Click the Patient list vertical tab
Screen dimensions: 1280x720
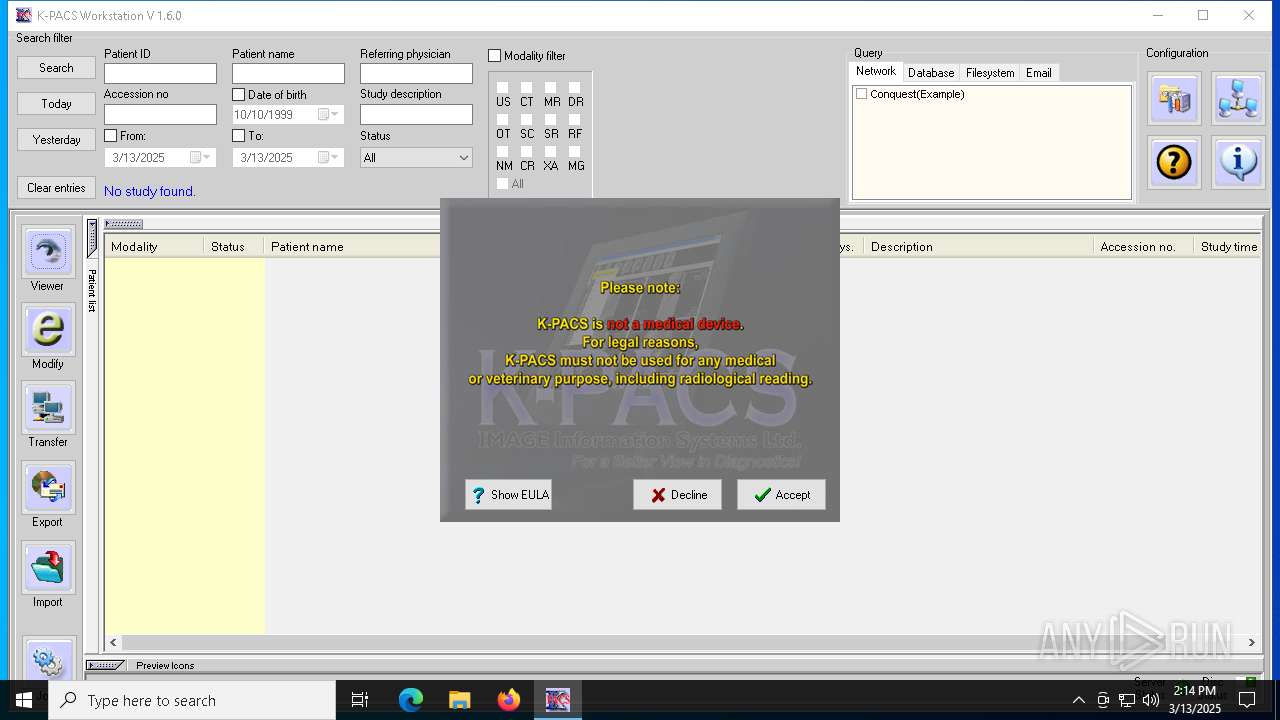91,290
